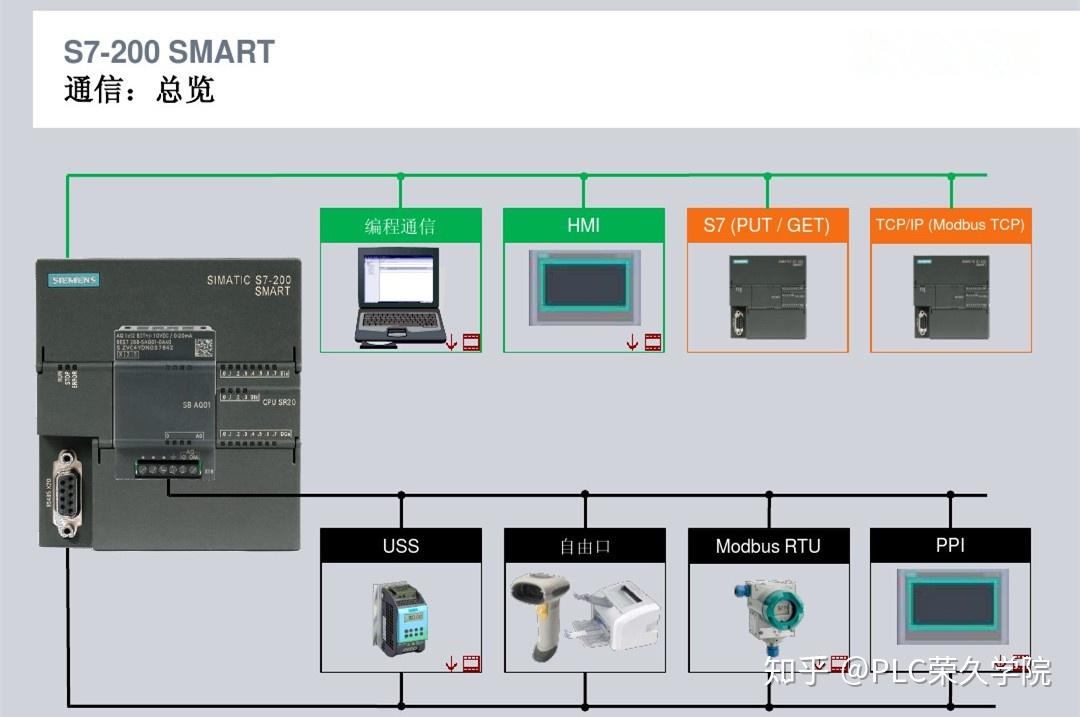Click the PLC image under TCP/IP (Modbus TCP)
This screenshot has width=1080, height=717.
point(951,297)
